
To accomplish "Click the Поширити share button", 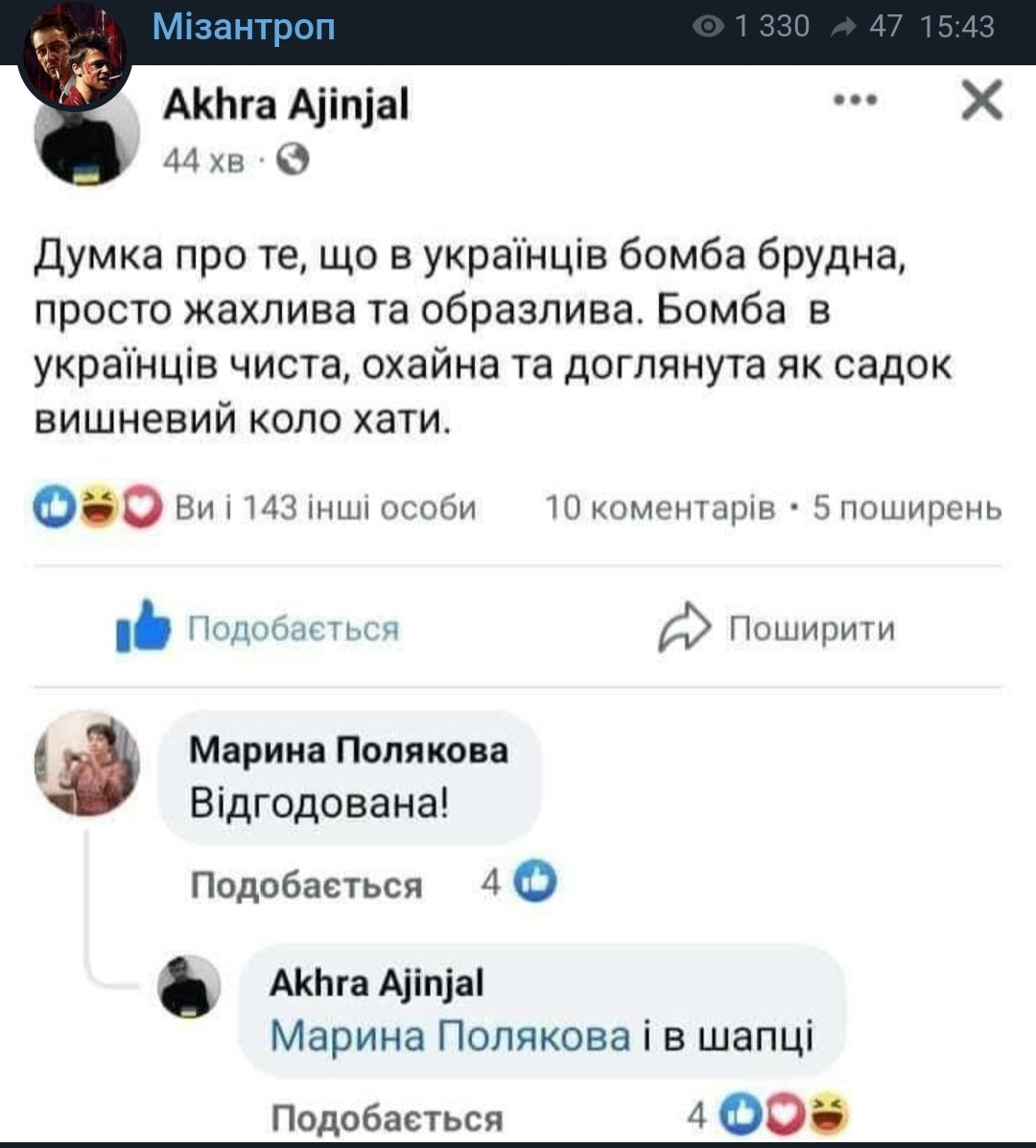I will coord(777,628).
